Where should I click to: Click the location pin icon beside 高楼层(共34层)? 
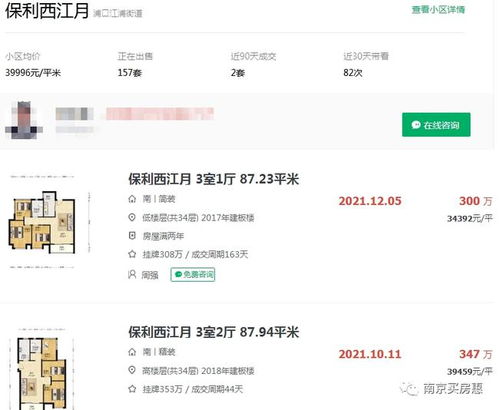pos(132,370)
